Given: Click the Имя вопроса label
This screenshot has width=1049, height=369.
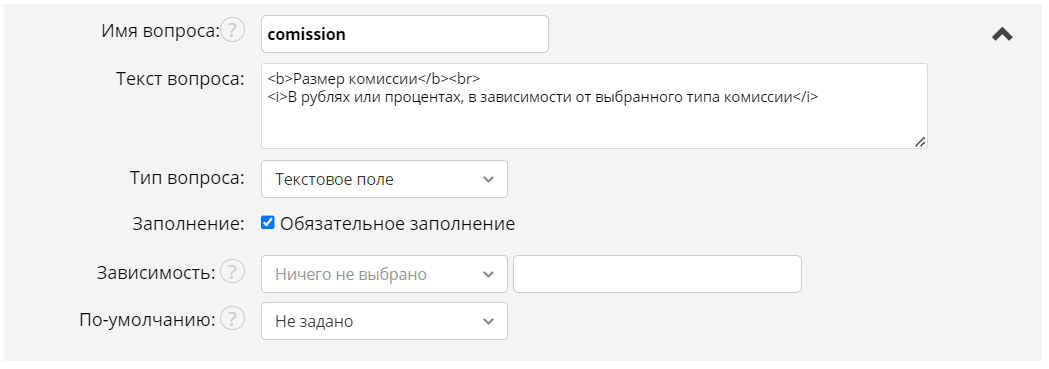Looking at the screenshot, I should [161, 31].
